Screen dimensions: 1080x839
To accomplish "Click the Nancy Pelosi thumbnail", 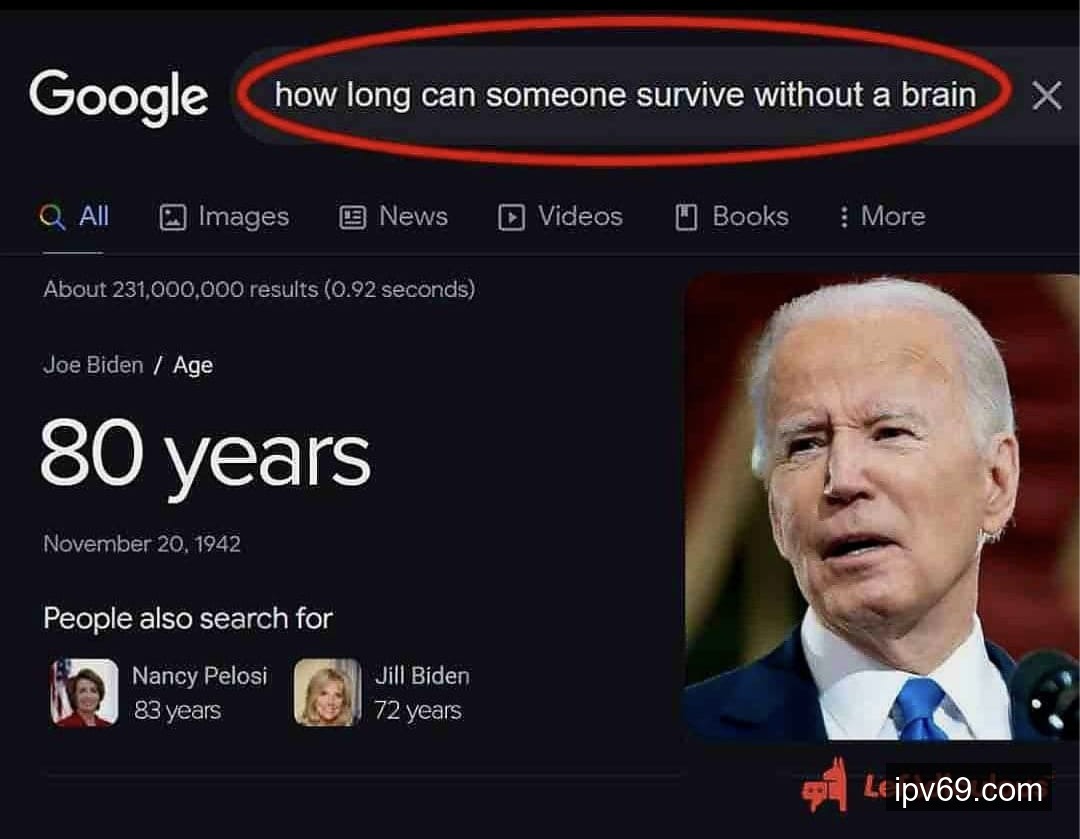I will [84, 692].
